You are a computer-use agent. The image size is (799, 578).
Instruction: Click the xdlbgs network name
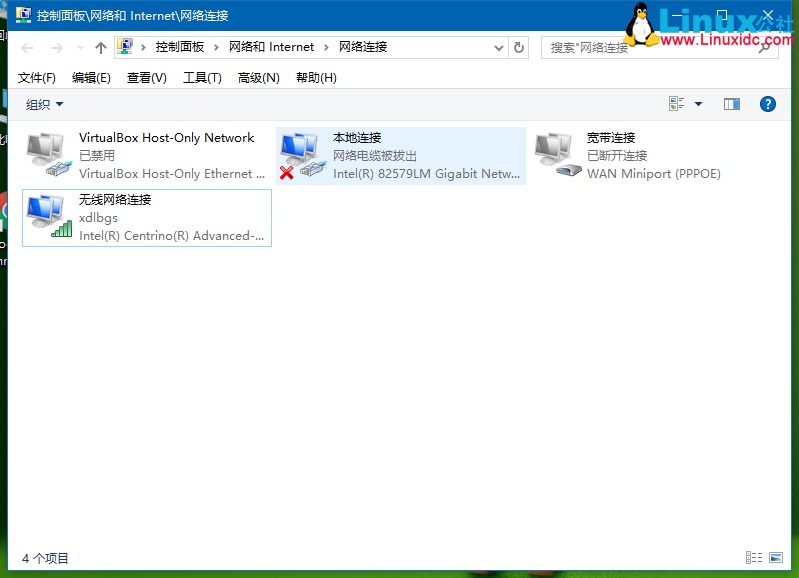coord(98,218)
